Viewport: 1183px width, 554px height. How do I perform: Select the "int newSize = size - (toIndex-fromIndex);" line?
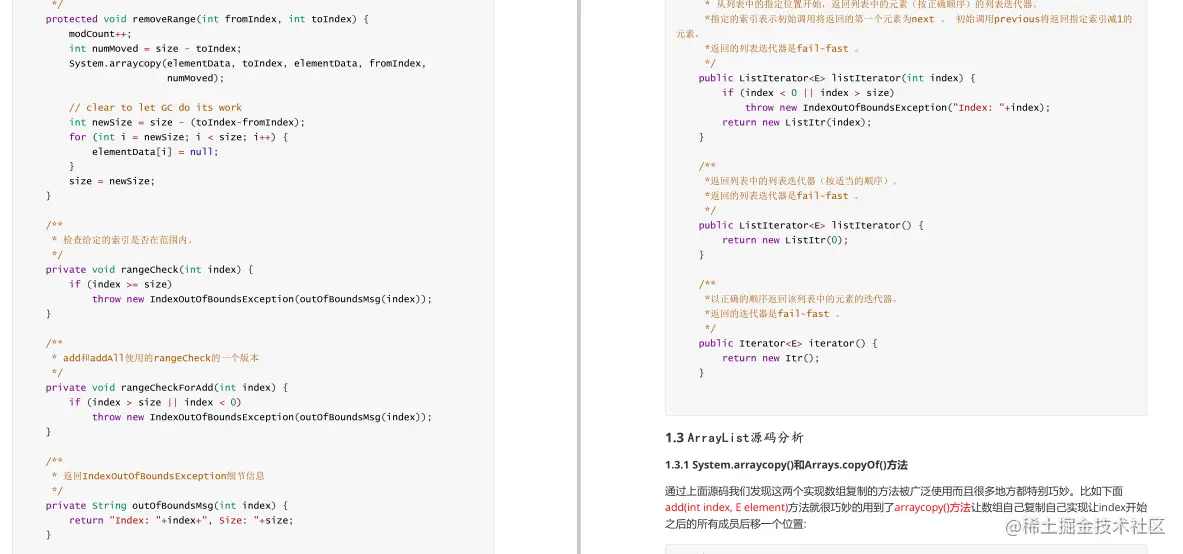(186, 122)
